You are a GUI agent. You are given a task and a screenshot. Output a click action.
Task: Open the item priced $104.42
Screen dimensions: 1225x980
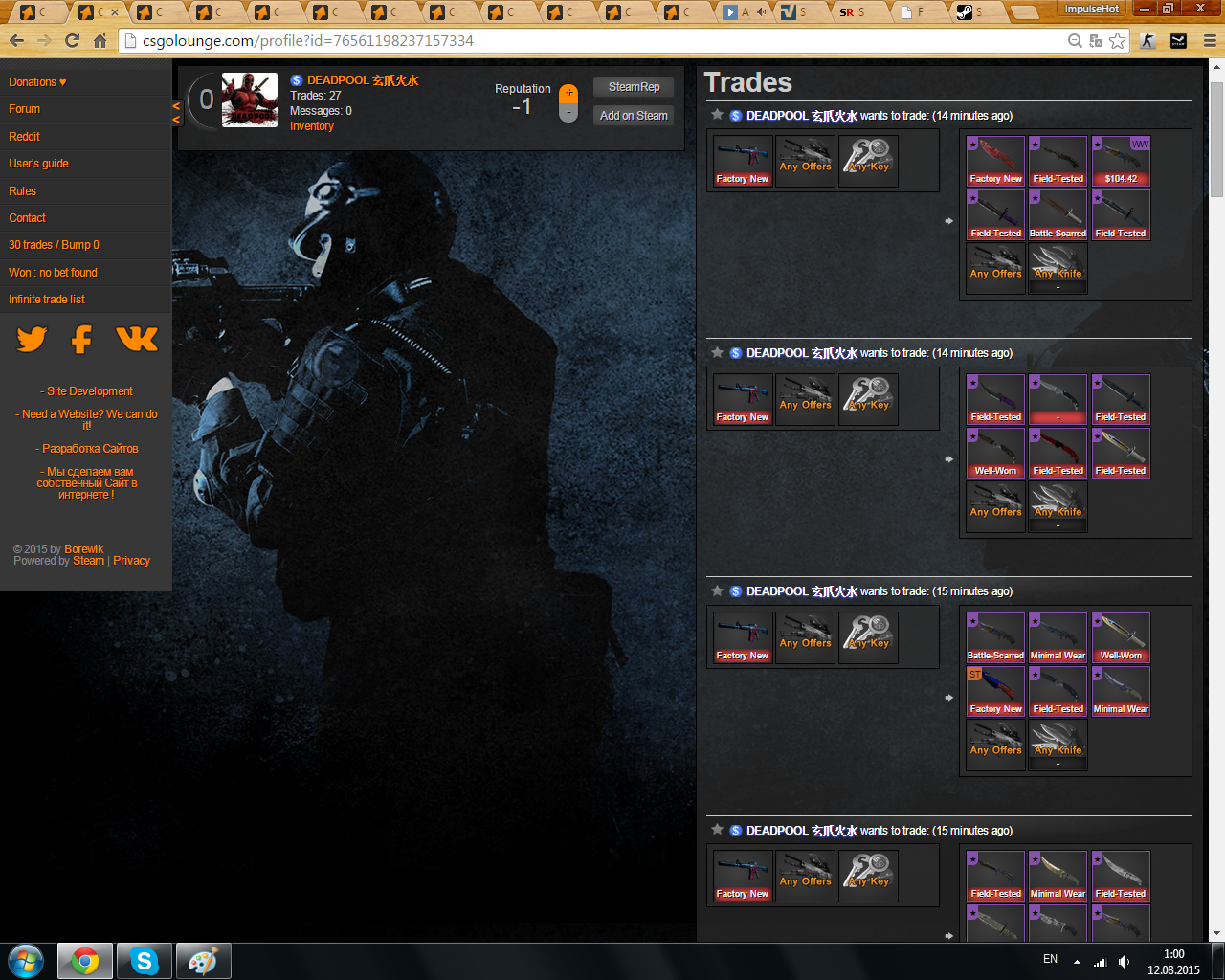pos(1121,161)
